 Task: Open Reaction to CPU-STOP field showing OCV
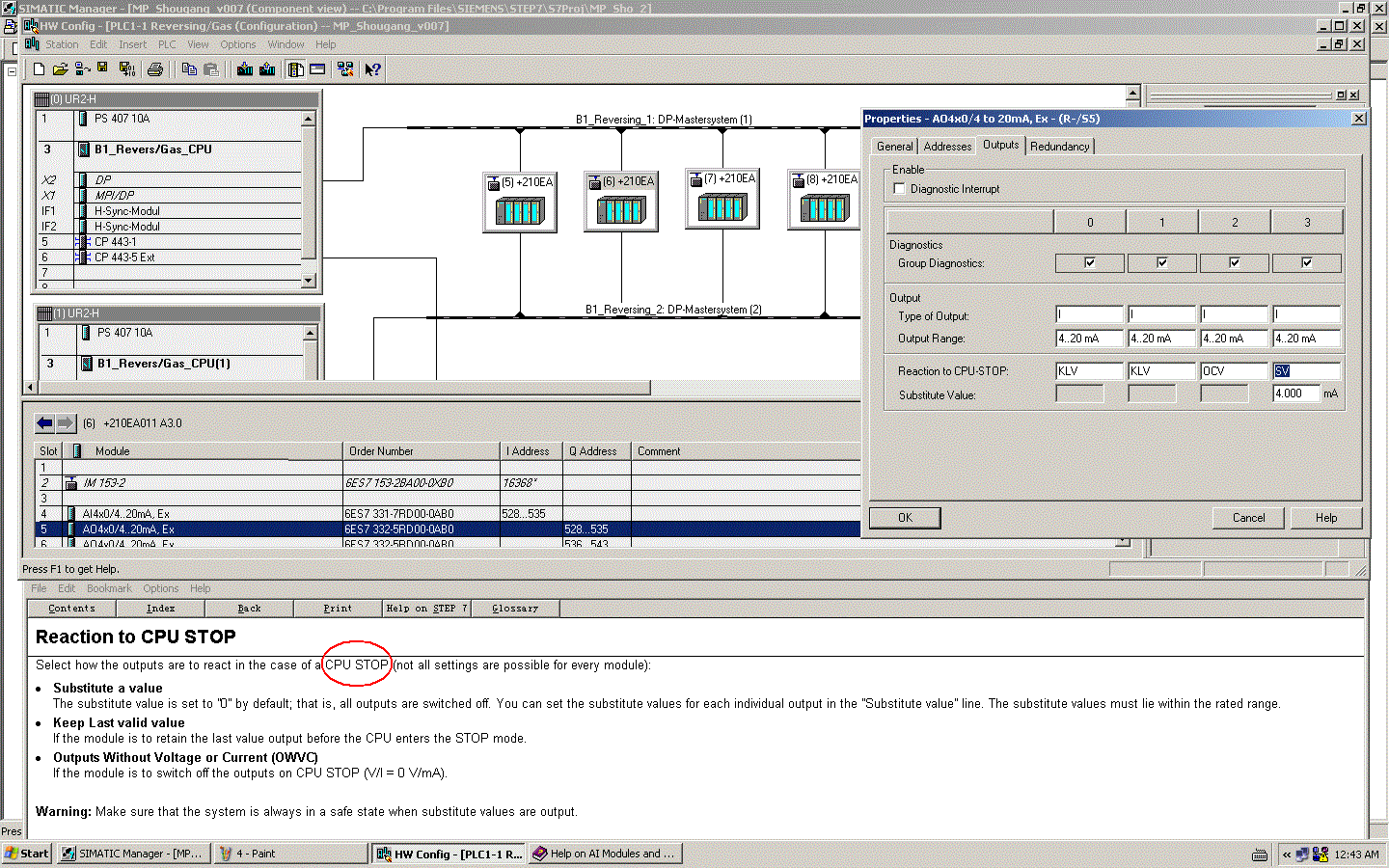point(1235,371)
